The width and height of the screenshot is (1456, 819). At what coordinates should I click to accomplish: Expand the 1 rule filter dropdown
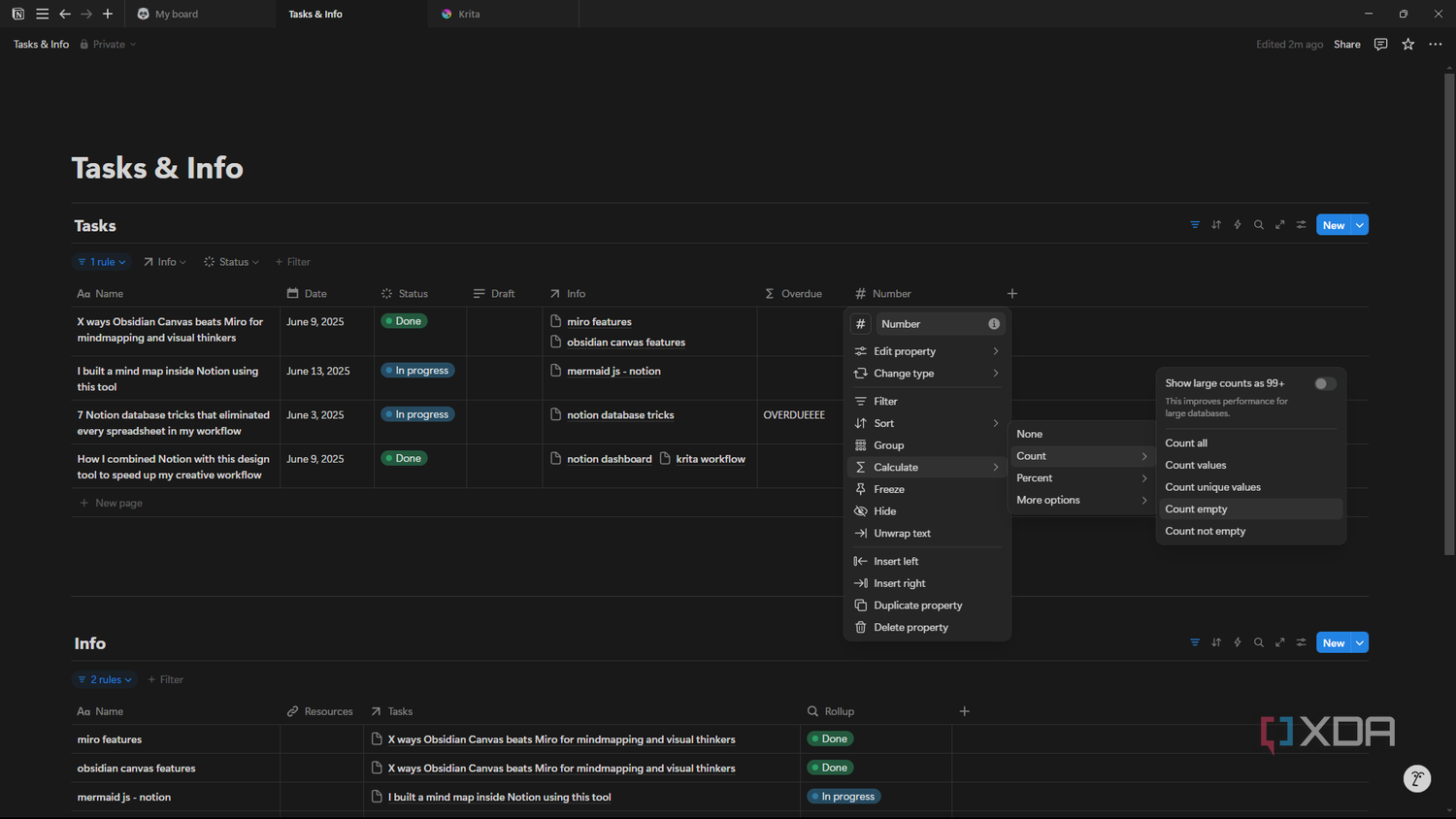click(x=102, y=262)
